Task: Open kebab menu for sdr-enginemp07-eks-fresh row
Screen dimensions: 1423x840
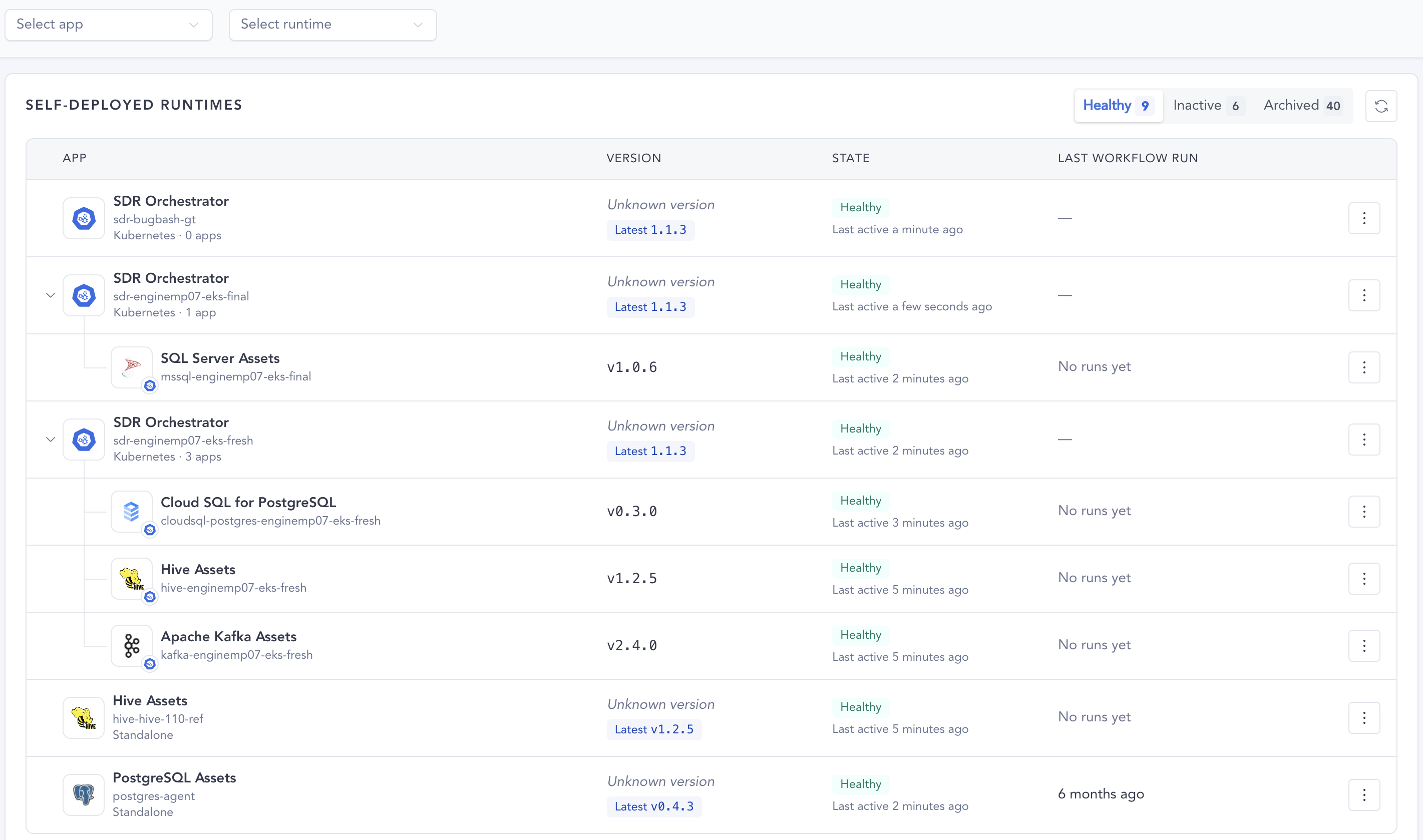Action: 1363,439
